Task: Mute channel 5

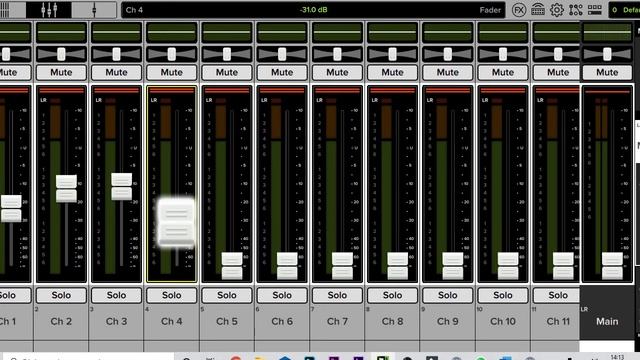Action: 227,72
